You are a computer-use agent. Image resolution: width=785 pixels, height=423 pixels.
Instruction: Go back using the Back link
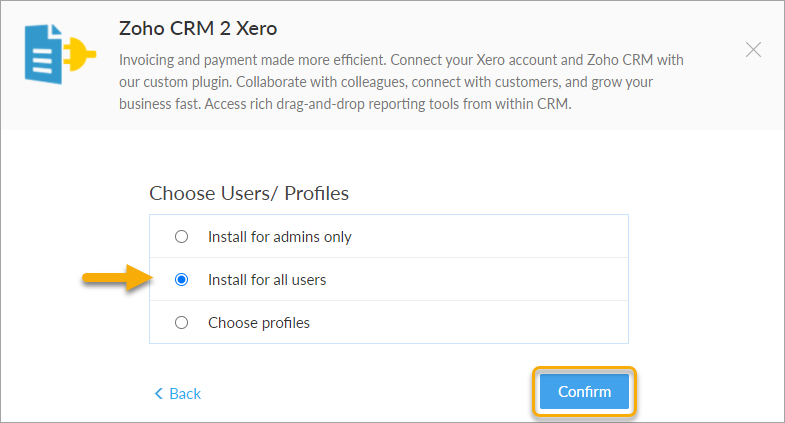tap(178, 393)
